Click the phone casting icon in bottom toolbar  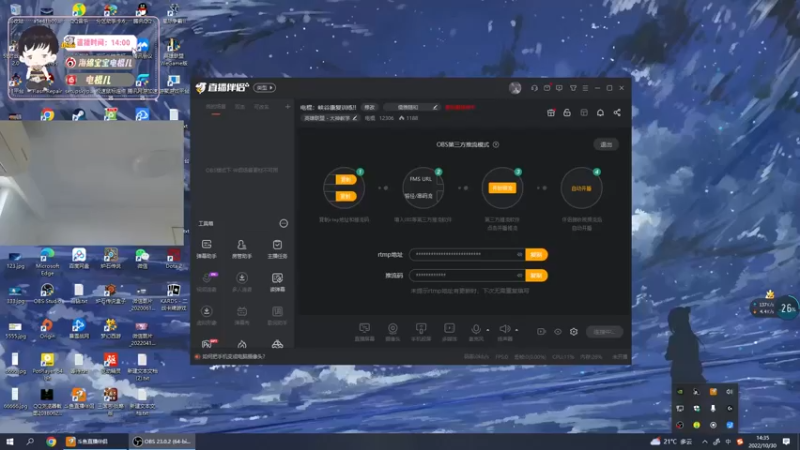[x=421, y=332]
